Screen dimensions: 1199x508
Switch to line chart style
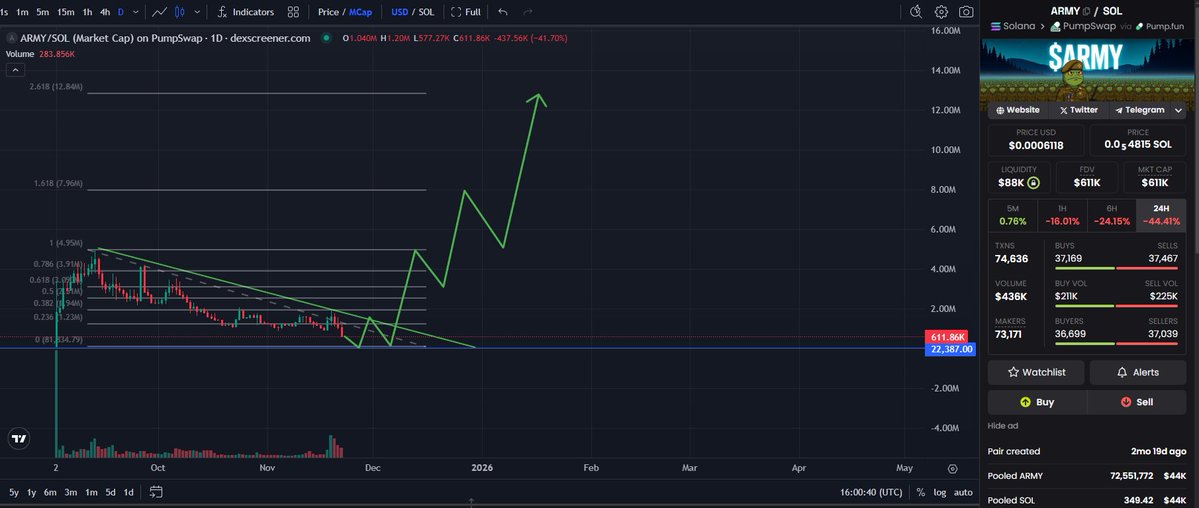pyautogui.click(x=160, y=12)
